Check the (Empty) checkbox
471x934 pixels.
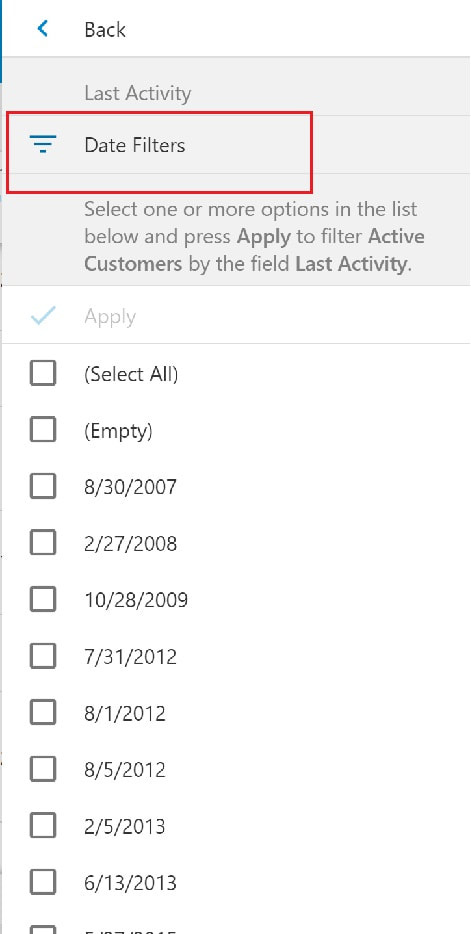[x=43, y=429]
